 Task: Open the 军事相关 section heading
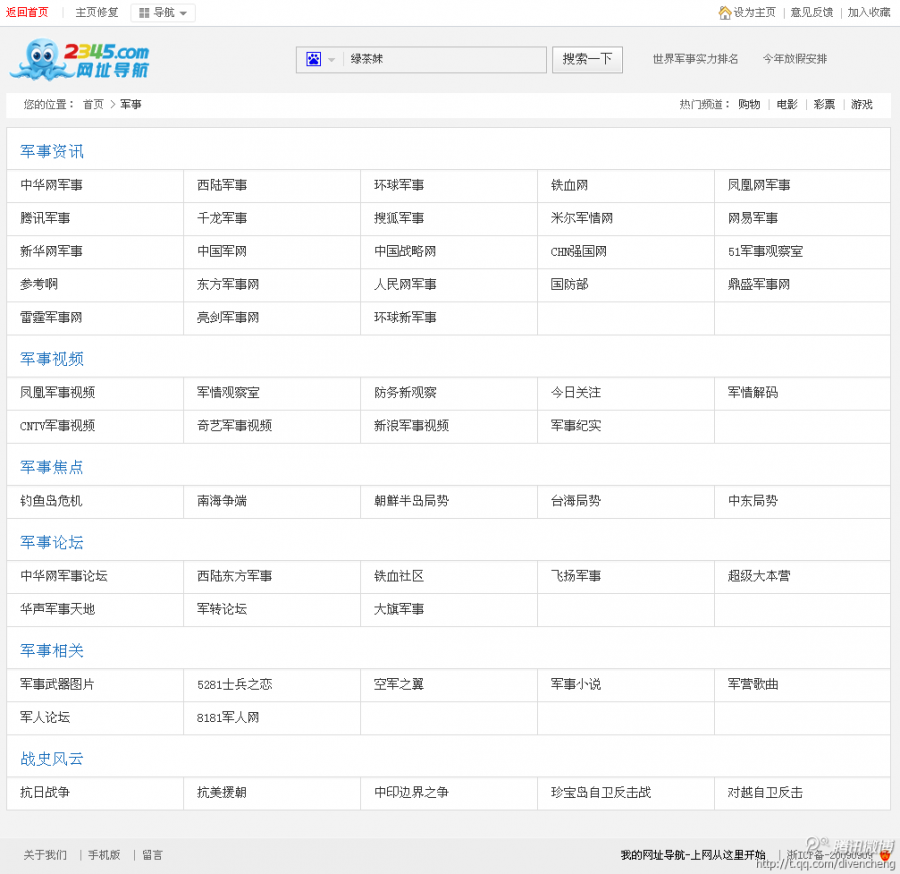52,650
